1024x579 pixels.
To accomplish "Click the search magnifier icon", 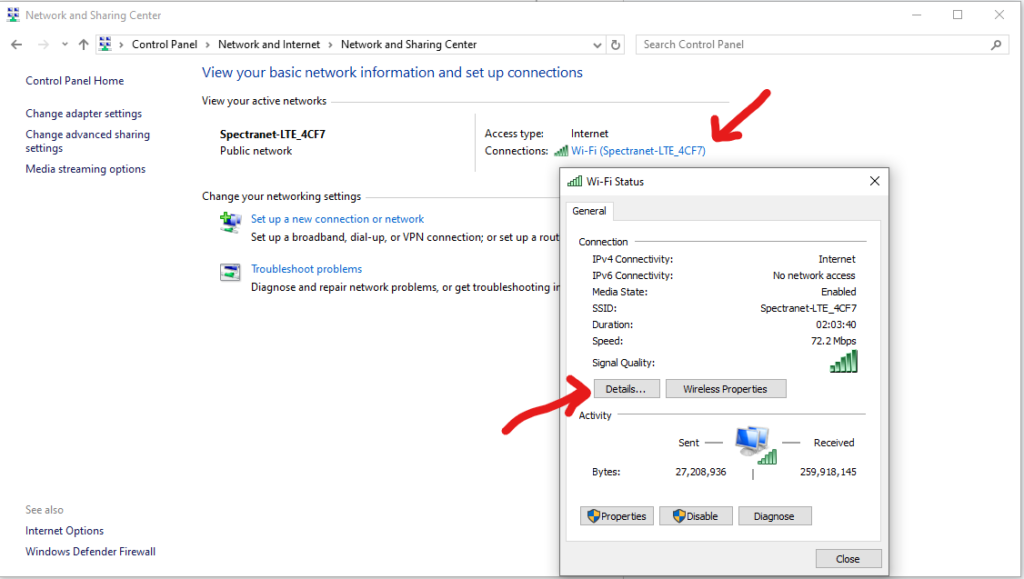I will point(997,44).
